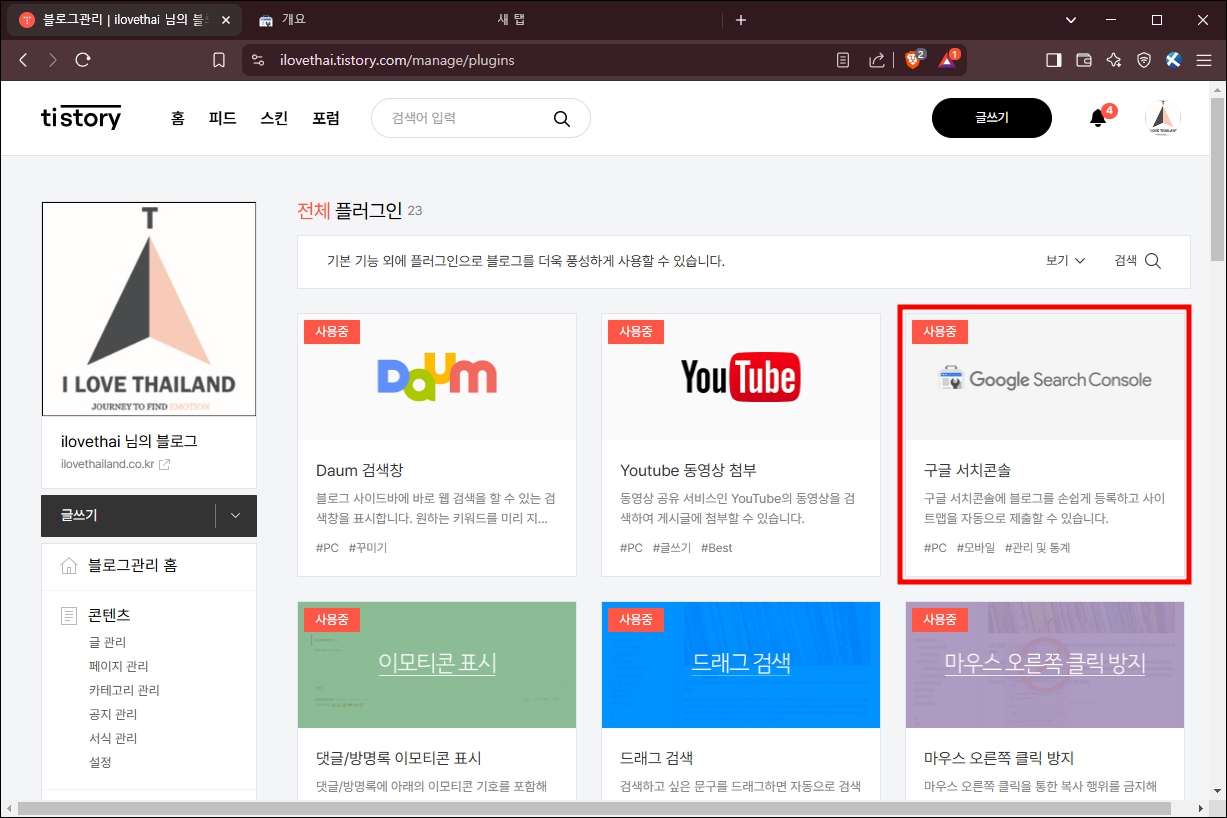The width and height of the screenshot is (1227, 818).
Task: Go to 스킨 in the top navigation
Action: click(x=274, y=118)
